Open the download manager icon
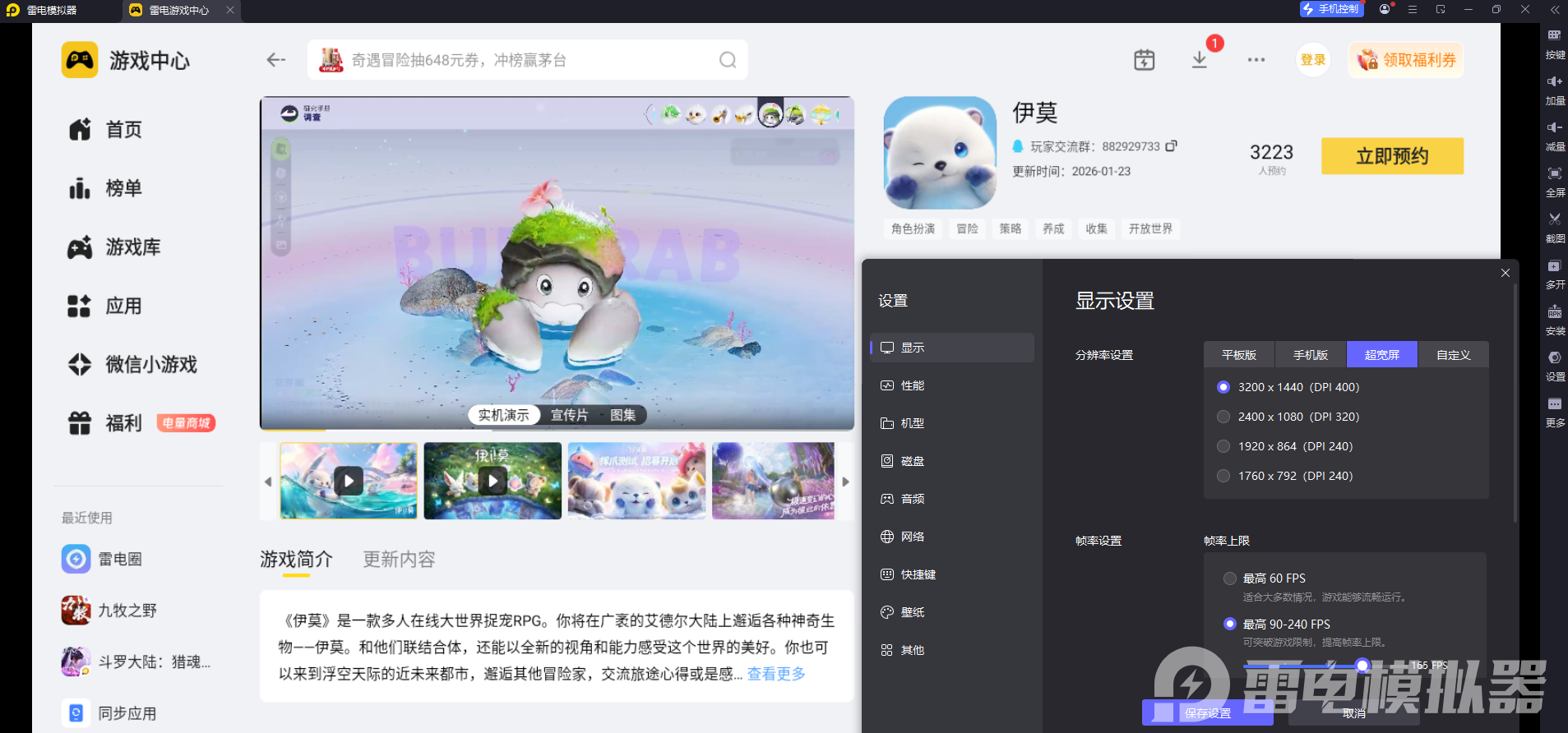This screenshot has width=1568, height=733. [1200, 60]
